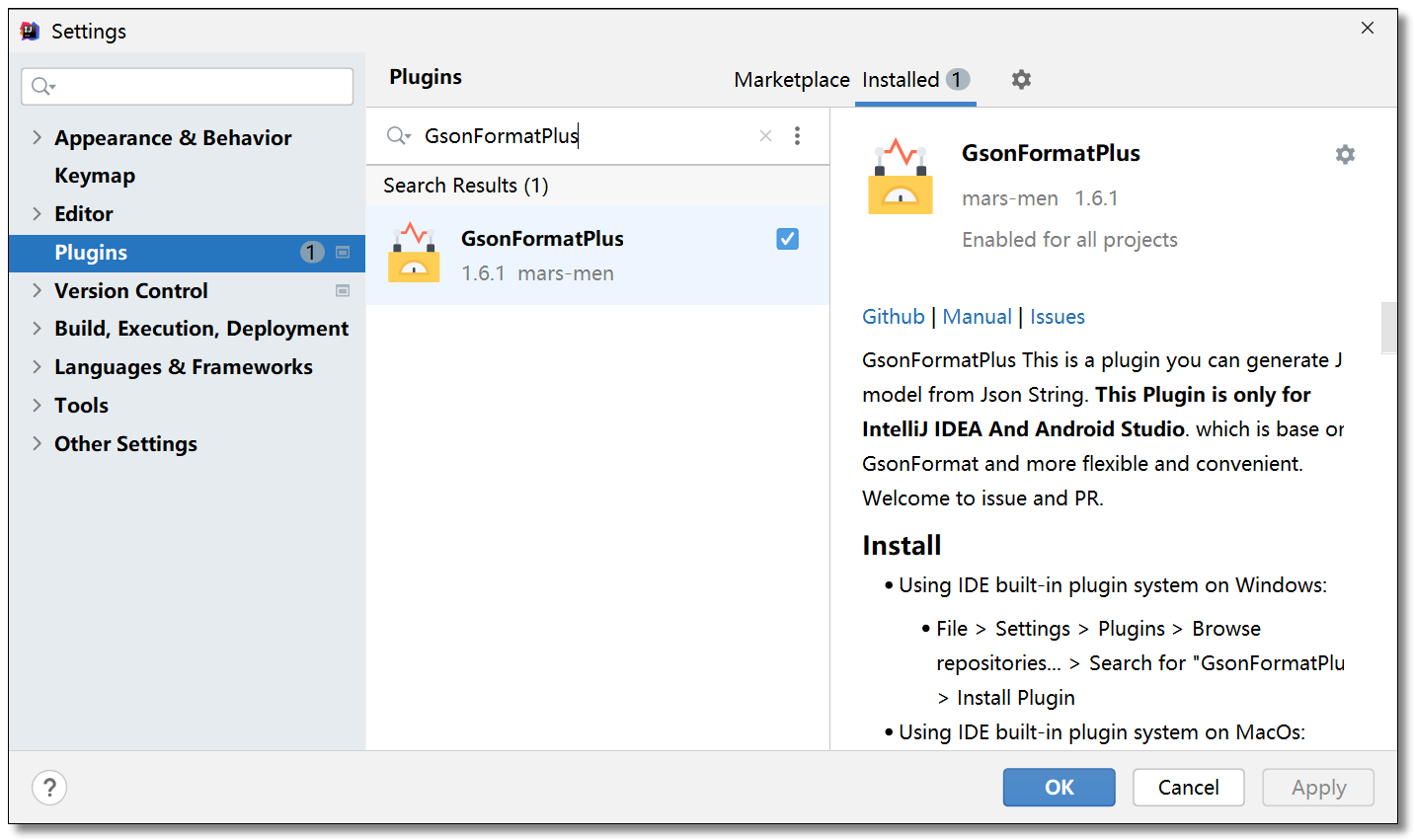Viewport: 1414px width, 840px height.
Task: Click the GsonFormatPlus plugin icon in results list
Action: pyautogui.click(x=414, y=254)
